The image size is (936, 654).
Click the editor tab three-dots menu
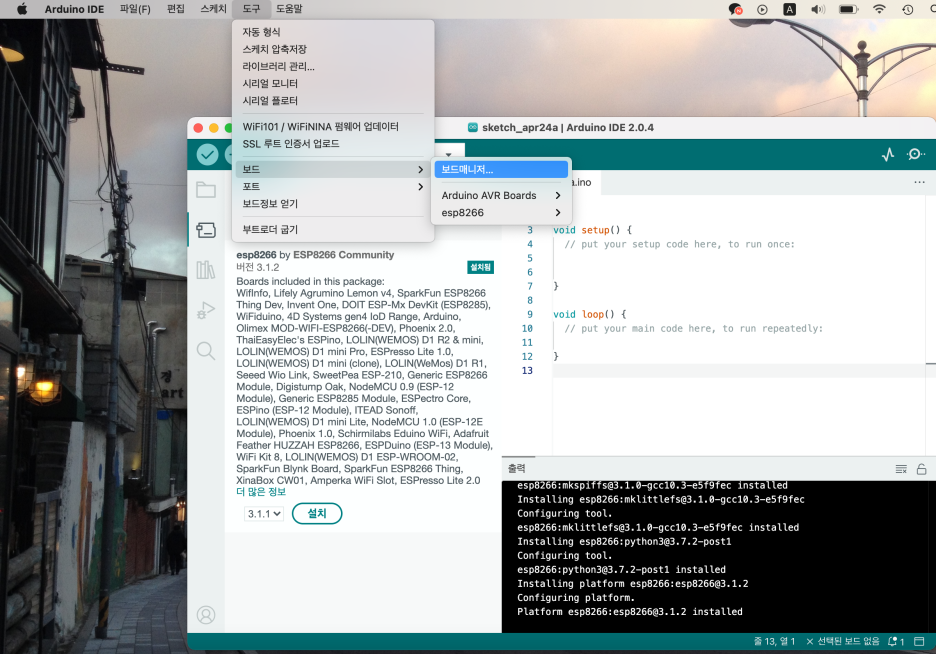point(919,182)
